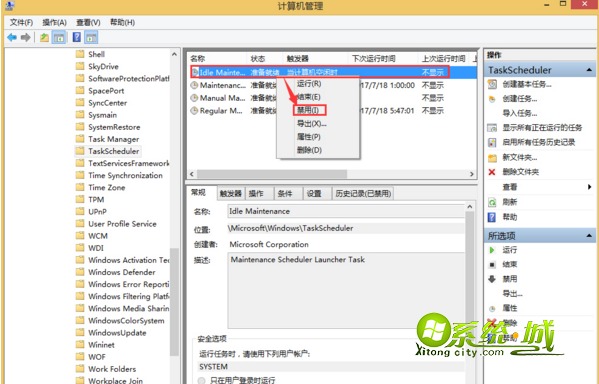Screen dimensions: 599x384
Task: Sort by the 状态 column header
Action: (265, 58)
